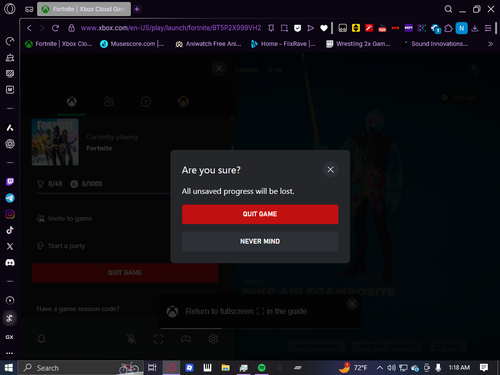Viewport: 500px width, 375px height.
Task: Click Invite to game in guide
Action: [x=64, y=219]
